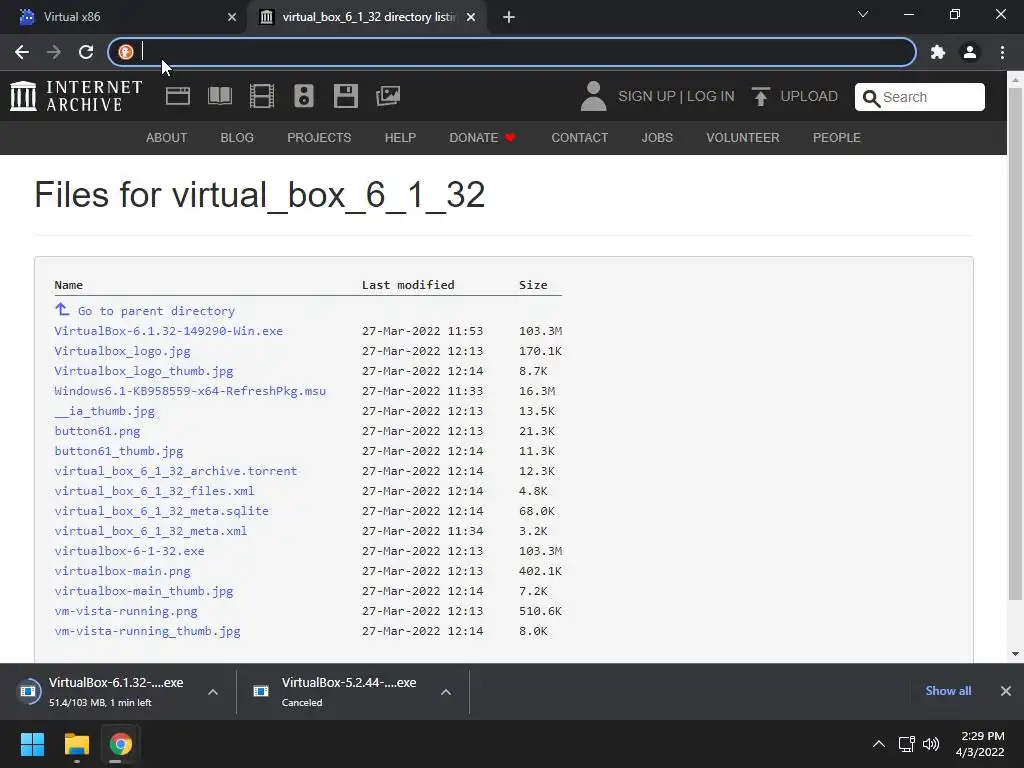This screenshot has width=1024, height=768.
Task: Open the DONATE menu item
Action: click(x=482, y=138)
